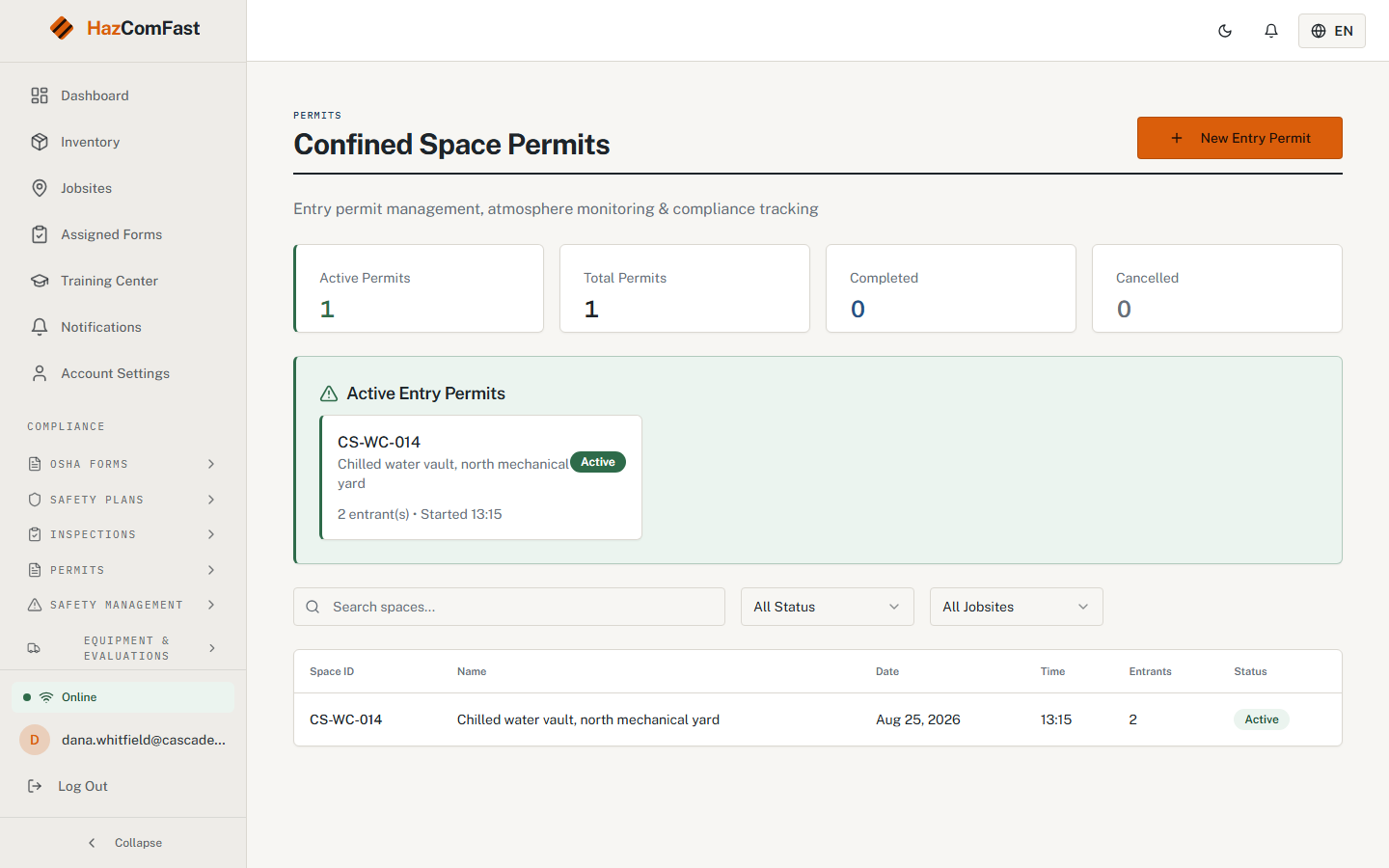Expand the Safety Plans section chevron
This screenshot has height=868, width=1389.
[x=211, y=500]
